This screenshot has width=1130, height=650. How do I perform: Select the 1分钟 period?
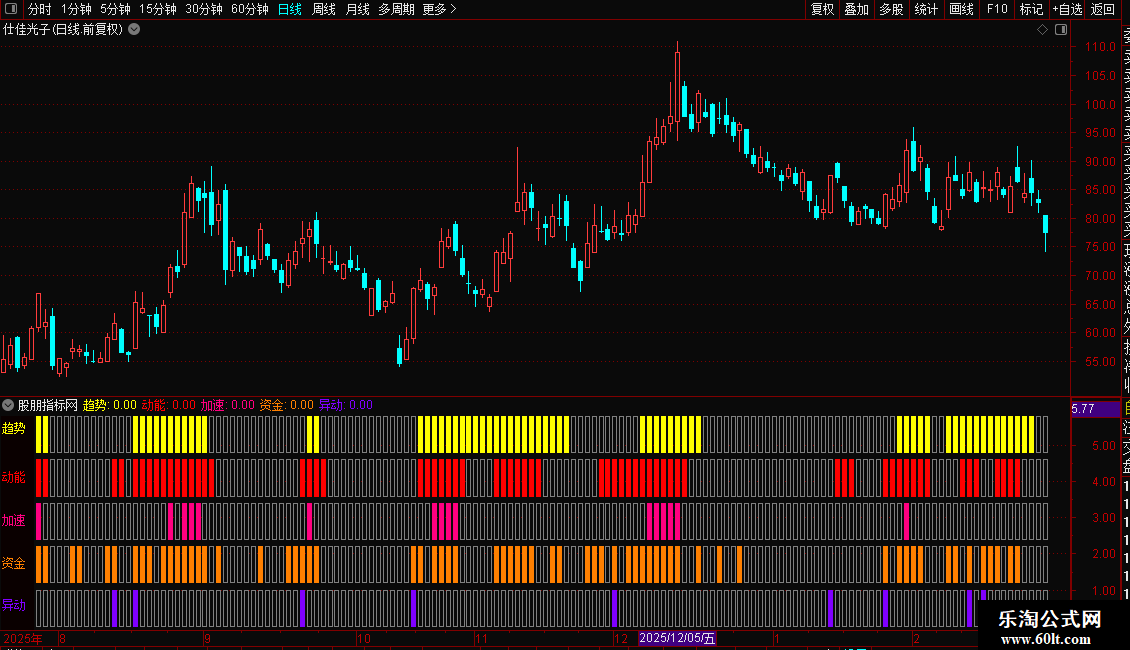pos(76,9)
